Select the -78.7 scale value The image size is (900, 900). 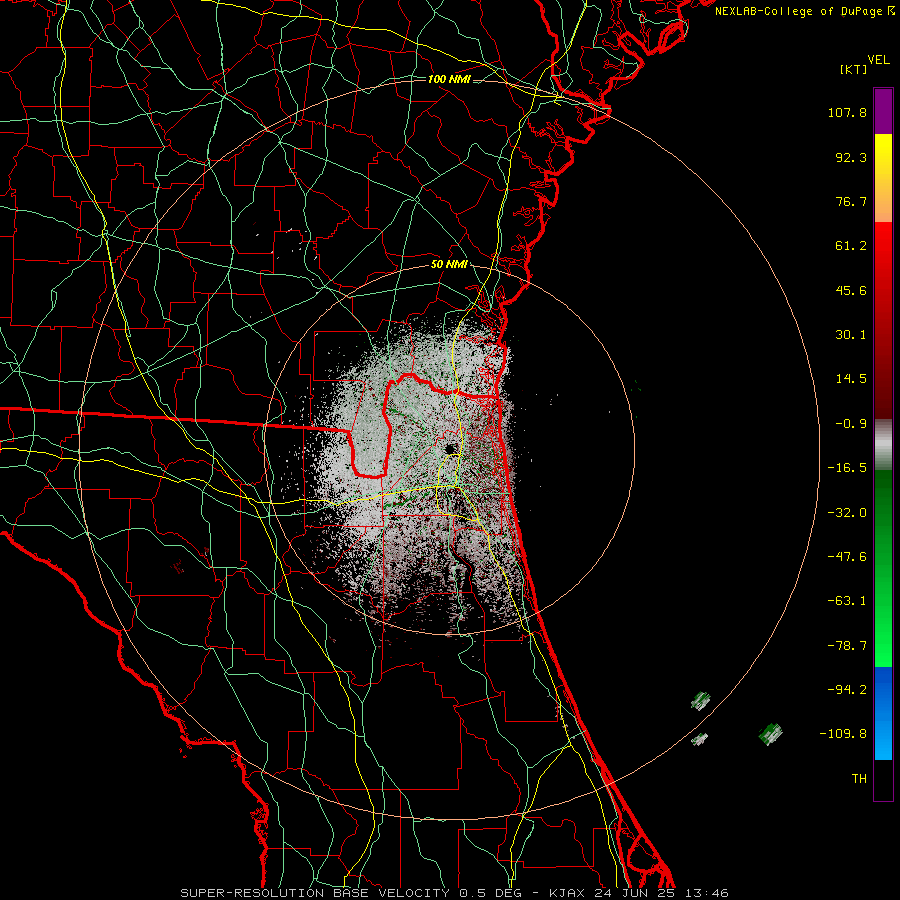pos(847,646)
